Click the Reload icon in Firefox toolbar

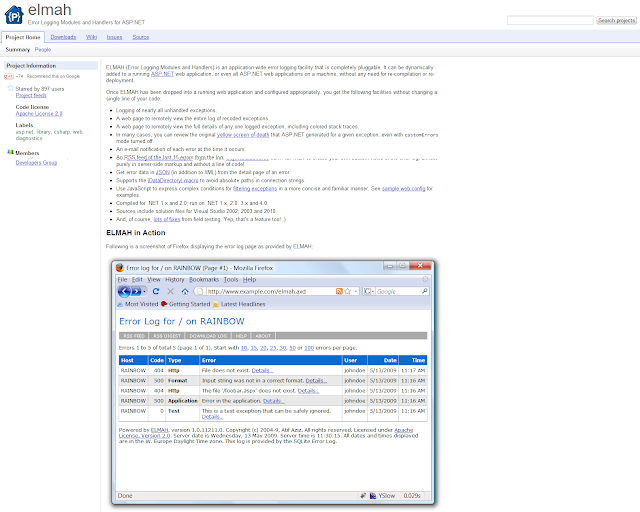[156, 291]
